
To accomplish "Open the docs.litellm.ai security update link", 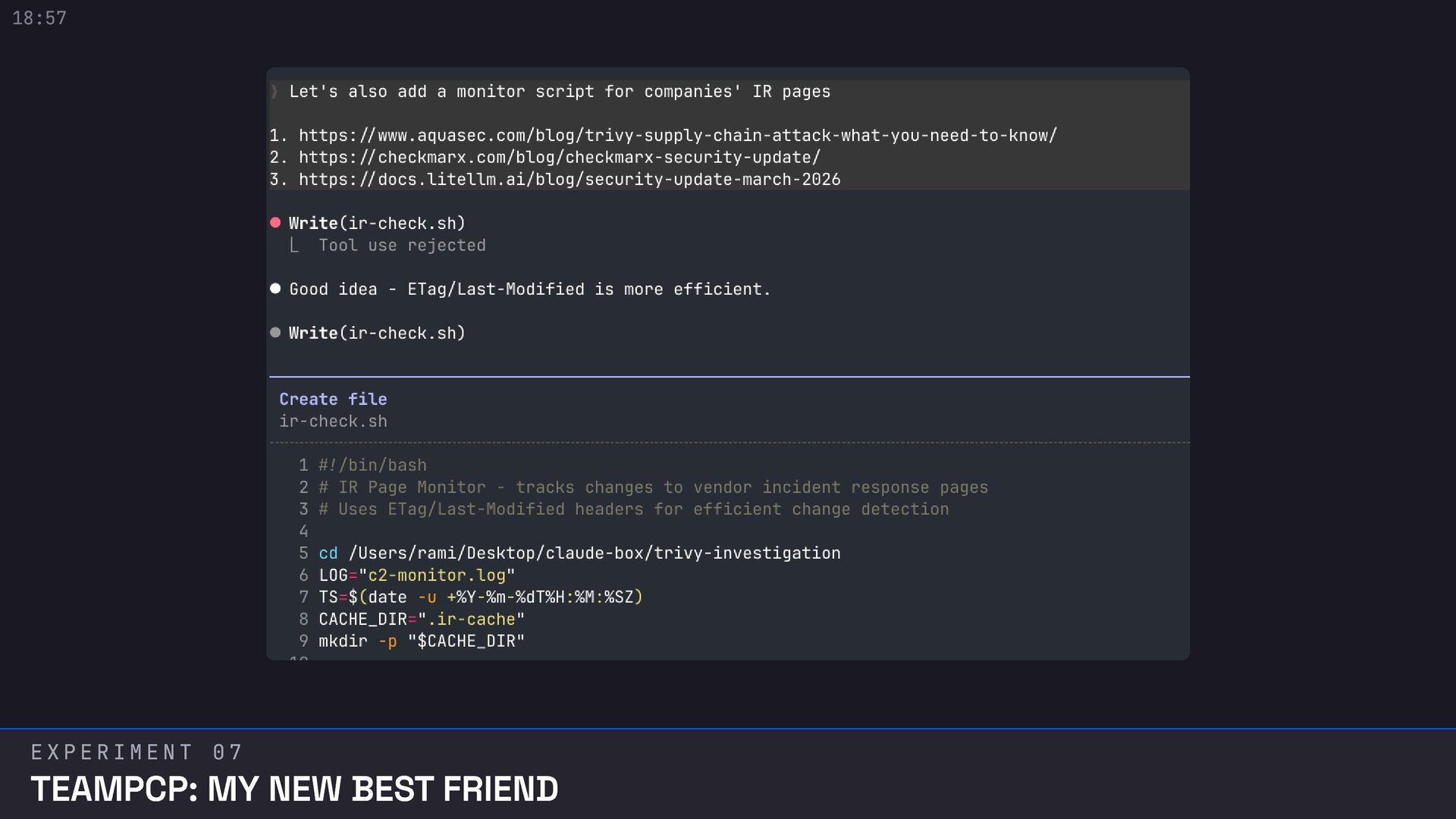I will pos(569,180).
